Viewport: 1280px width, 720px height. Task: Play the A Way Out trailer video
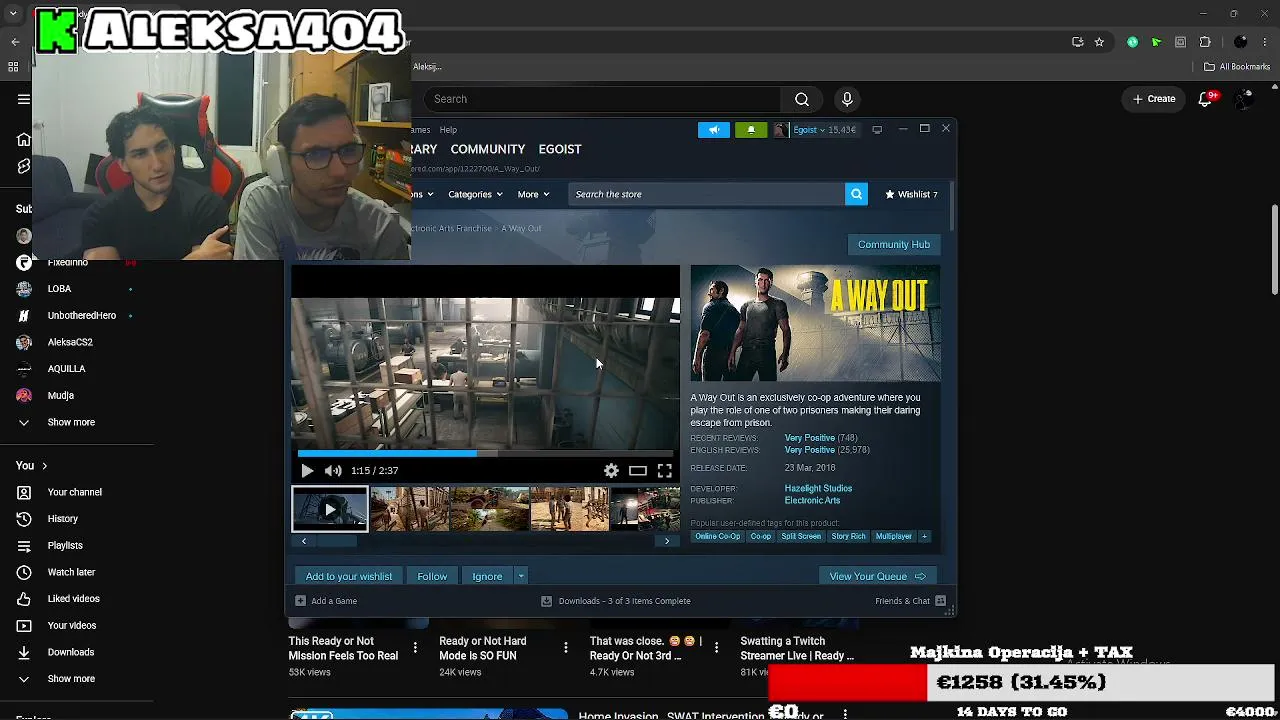click(x=307, y=471)
